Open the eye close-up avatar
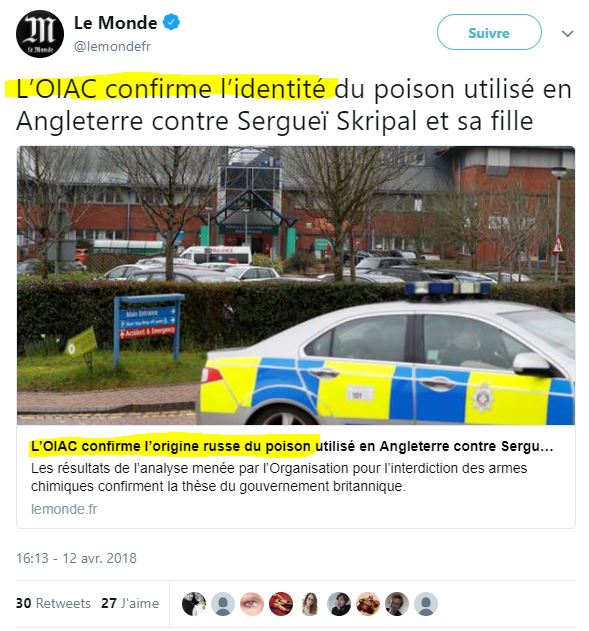 click(x=252, y=604)
